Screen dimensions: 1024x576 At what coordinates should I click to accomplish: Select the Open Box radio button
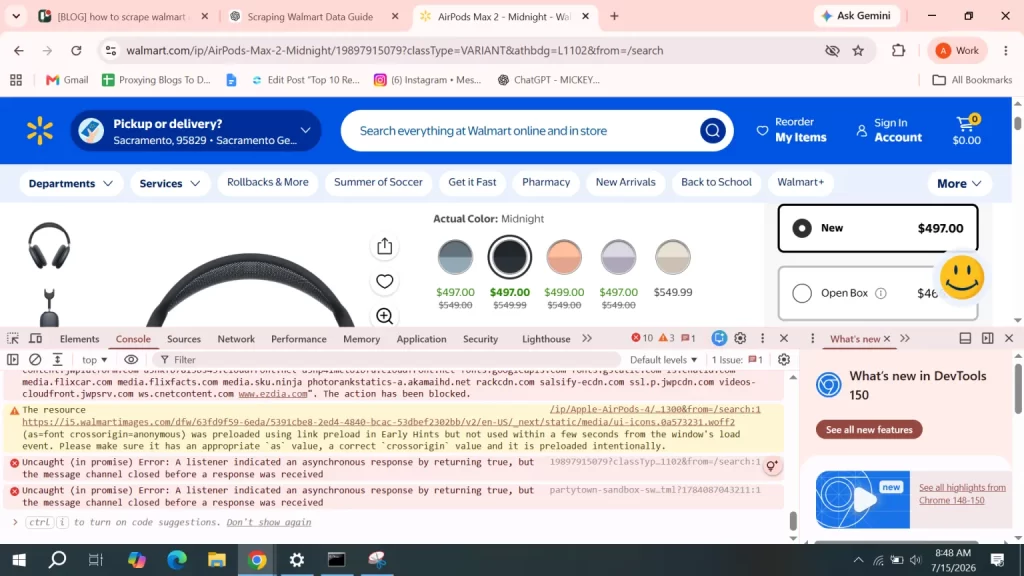point(802,293)
